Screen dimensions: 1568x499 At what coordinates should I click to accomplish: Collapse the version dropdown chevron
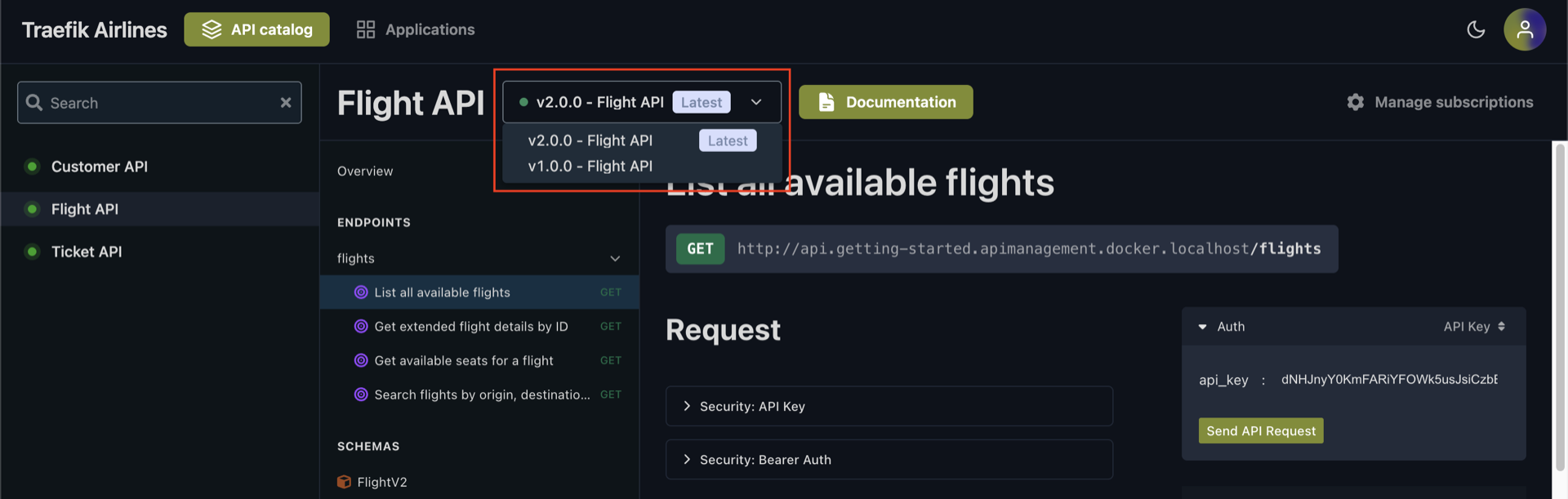pos(756,102)
